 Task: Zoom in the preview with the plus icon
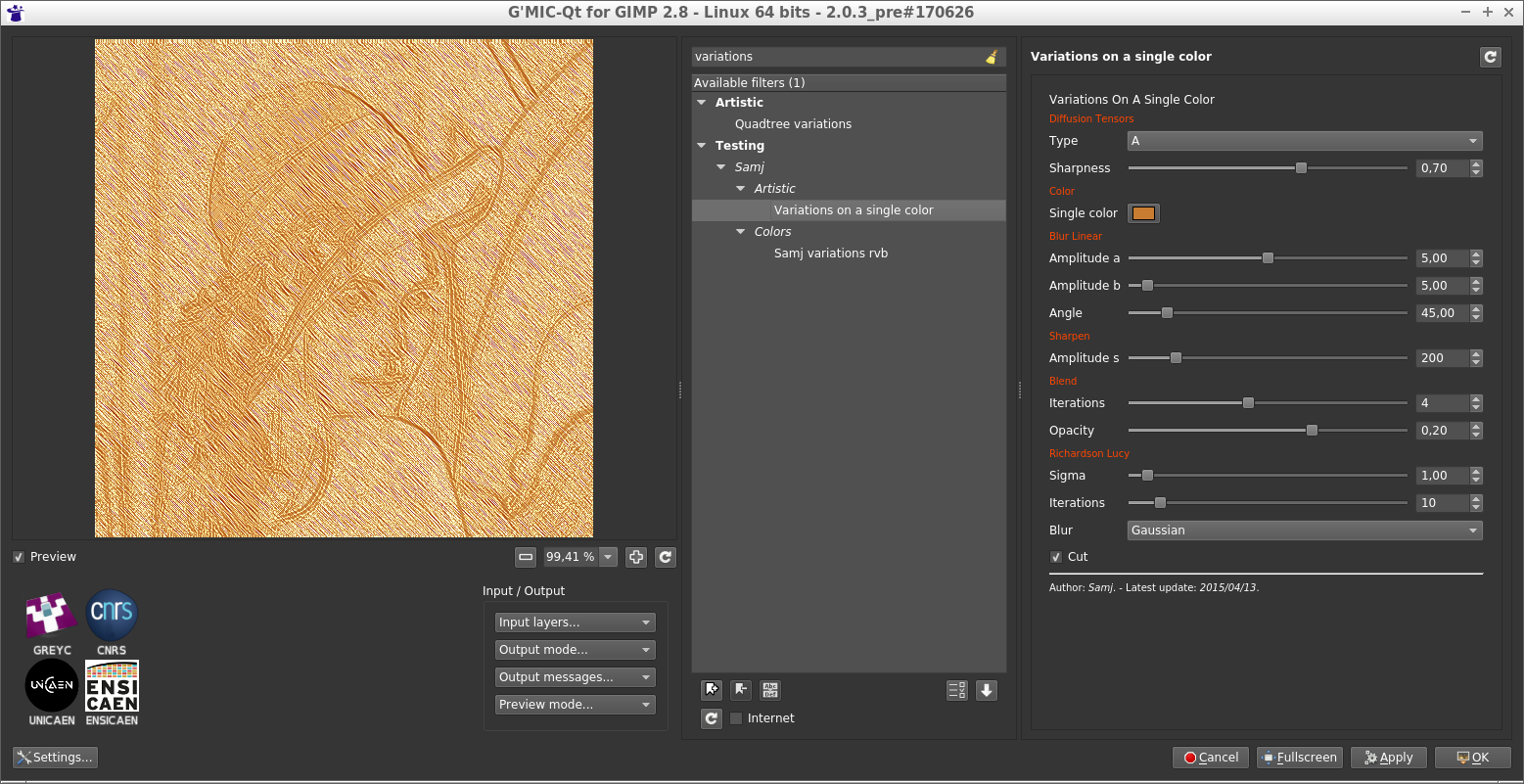click(636, 557)
